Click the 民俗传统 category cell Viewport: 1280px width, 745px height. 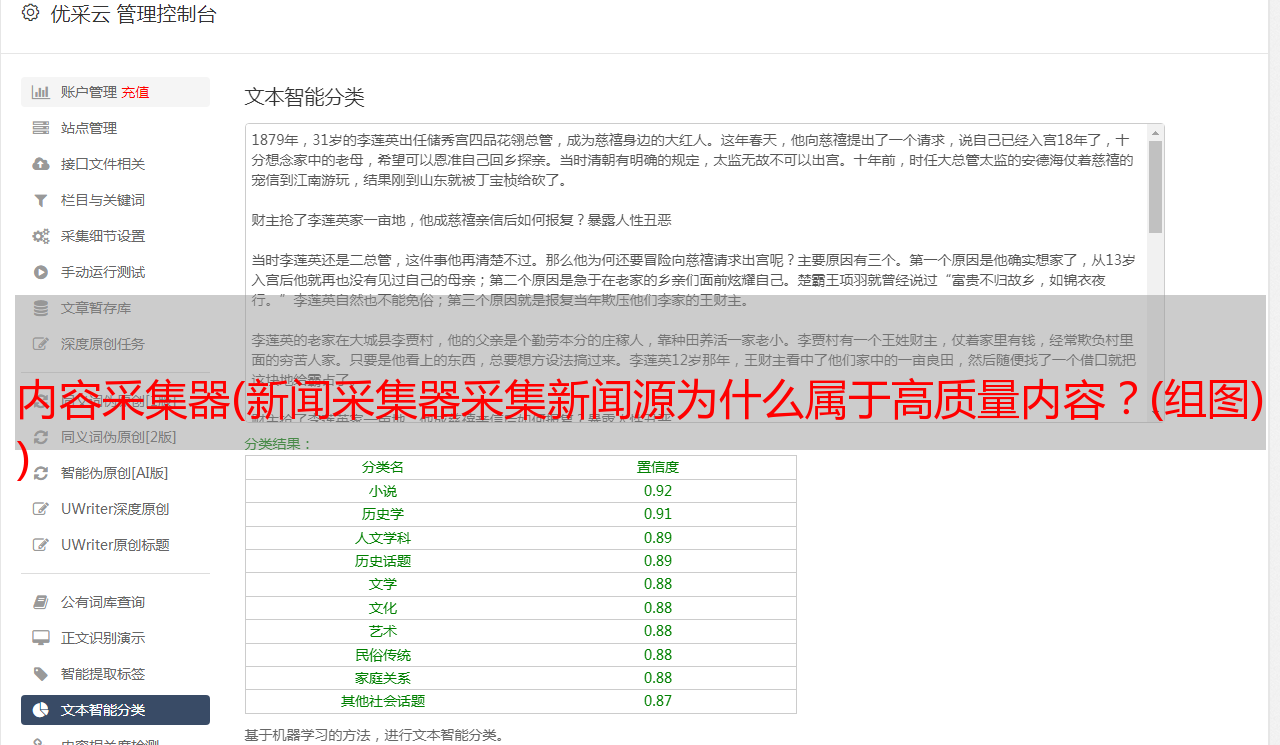point(383,655)
